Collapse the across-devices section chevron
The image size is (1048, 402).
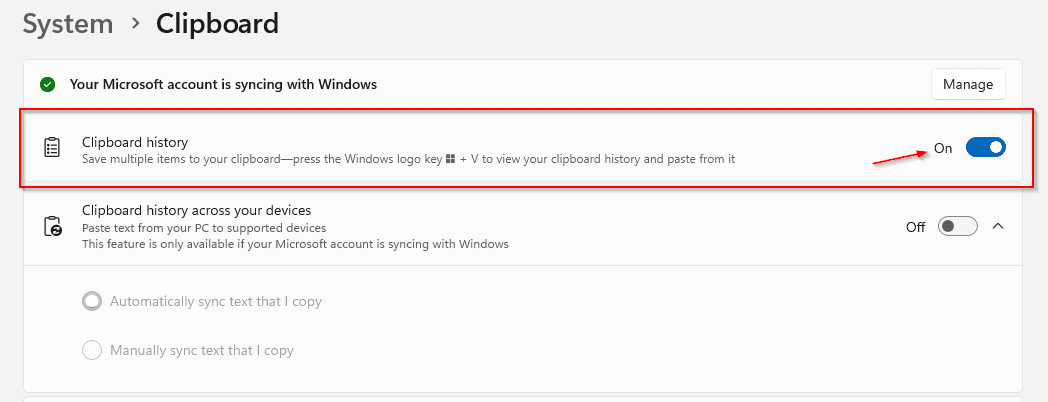point(998,227)
